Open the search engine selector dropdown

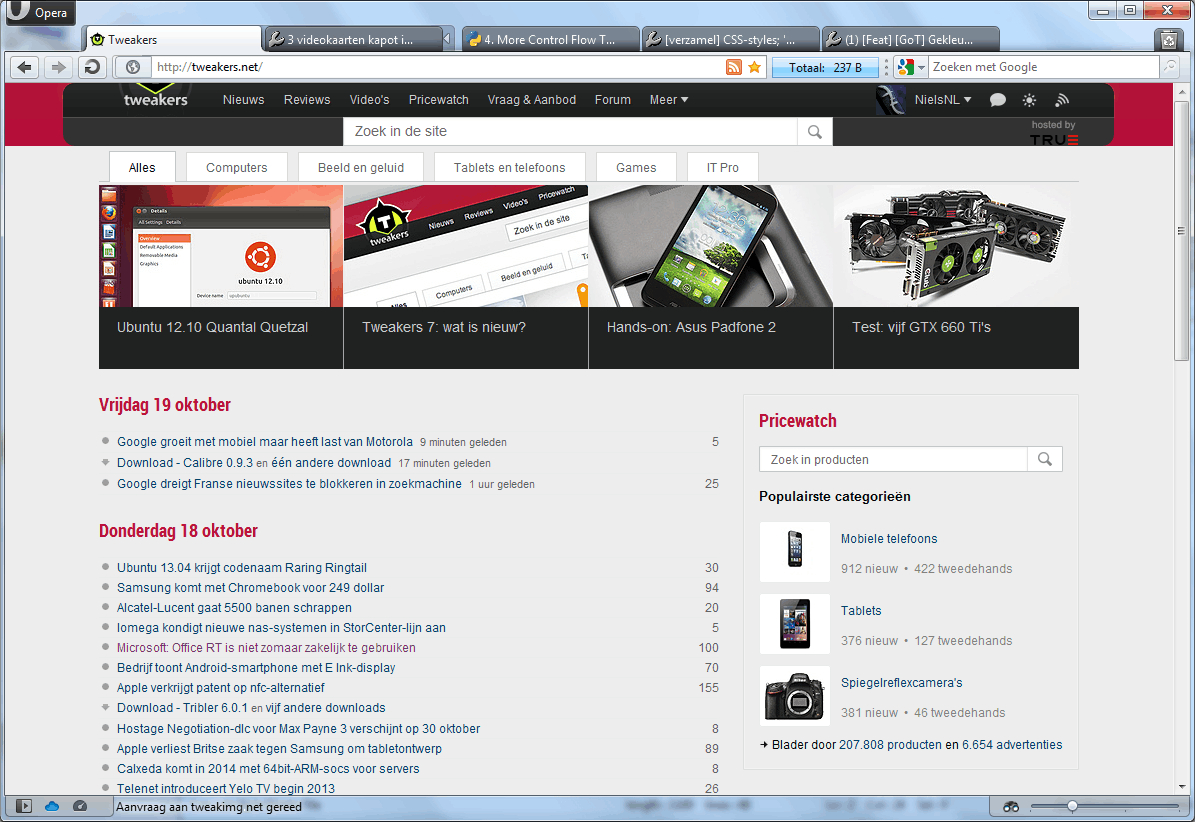[911, 67]
